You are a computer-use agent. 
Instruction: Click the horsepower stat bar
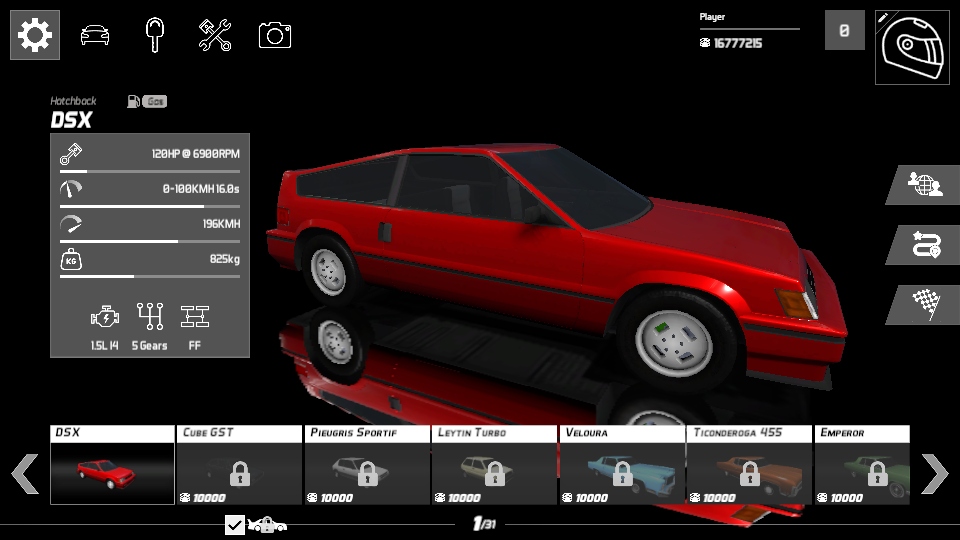(150, 172)
